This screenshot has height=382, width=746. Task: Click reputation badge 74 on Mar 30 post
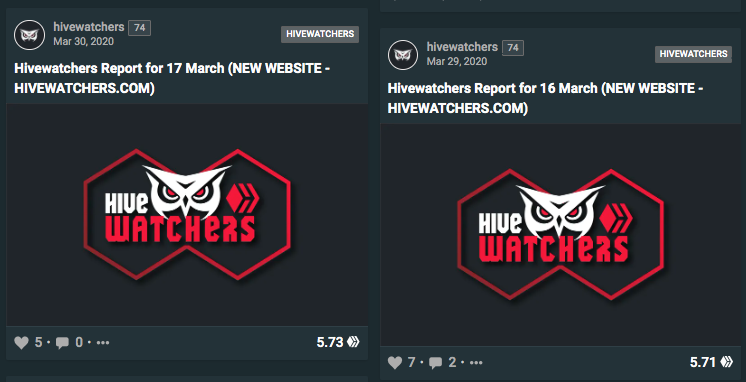(139, 28)
